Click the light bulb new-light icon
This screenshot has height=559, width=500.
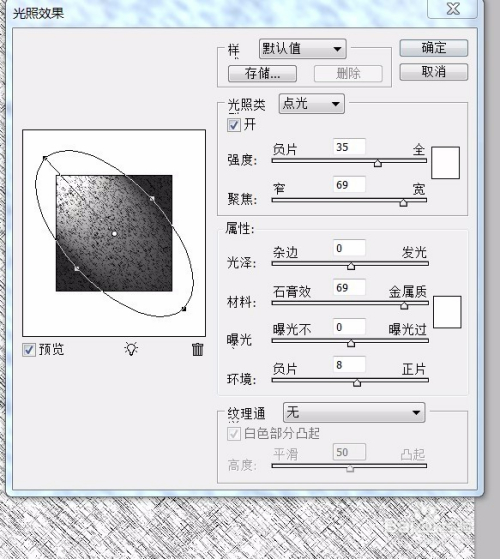point(131,349)
